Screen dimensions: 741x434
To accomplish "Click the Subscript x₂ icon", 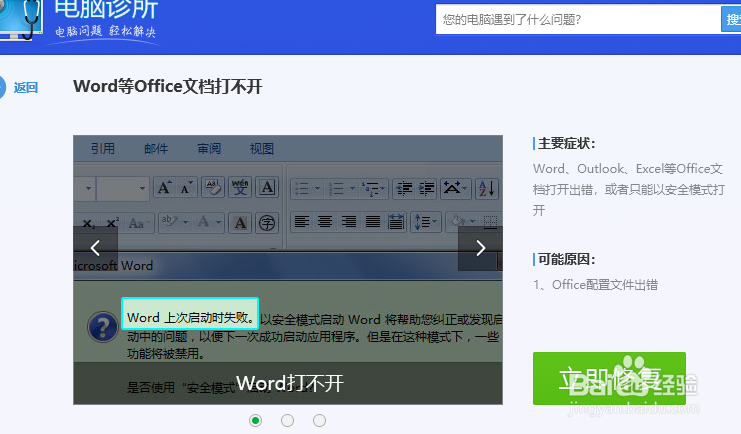I will [x=88, y=223].
